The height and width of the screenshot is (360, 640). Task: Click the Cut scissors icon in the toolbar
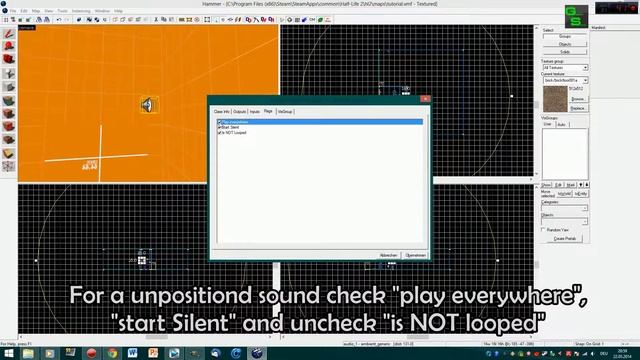[x=156, y=20]
